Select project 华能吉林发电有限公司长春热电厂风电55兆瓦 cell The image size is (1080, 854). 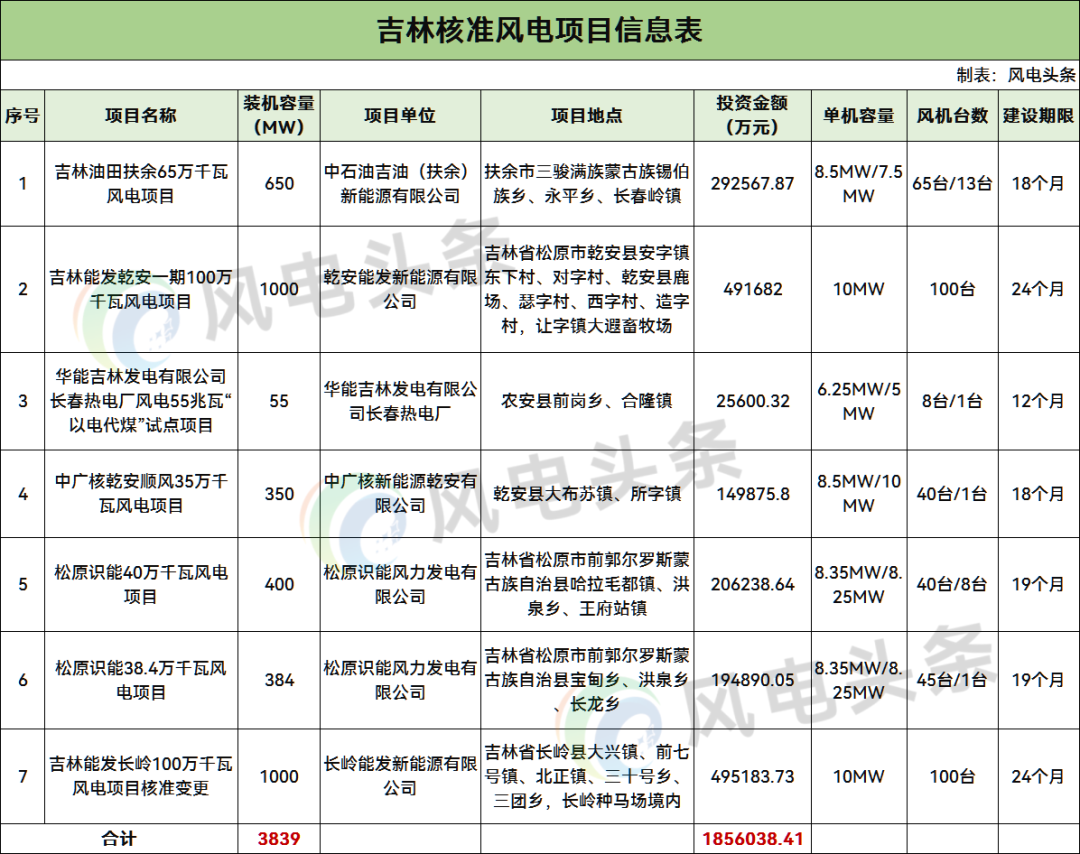coord(141,401)
